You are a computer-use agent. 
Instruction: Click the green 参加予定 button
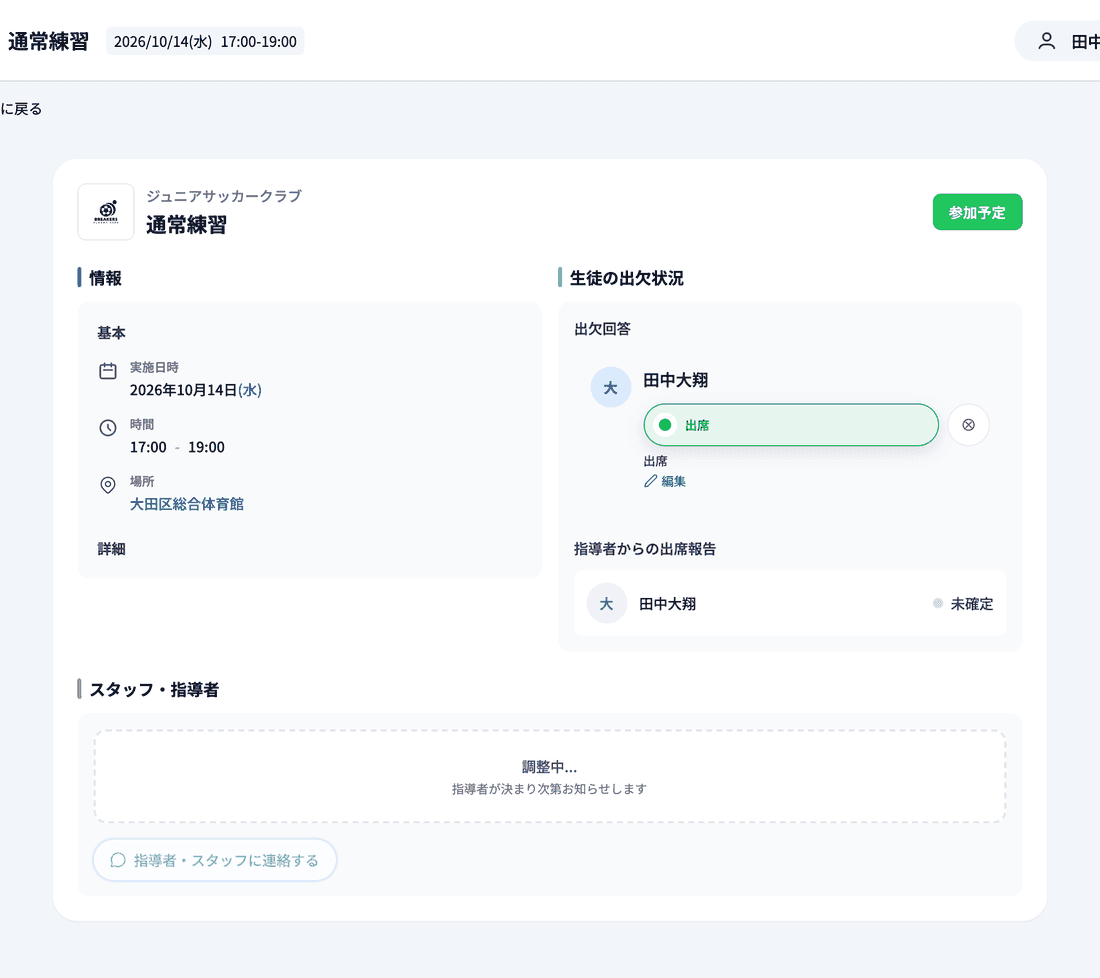coord(977,212)
